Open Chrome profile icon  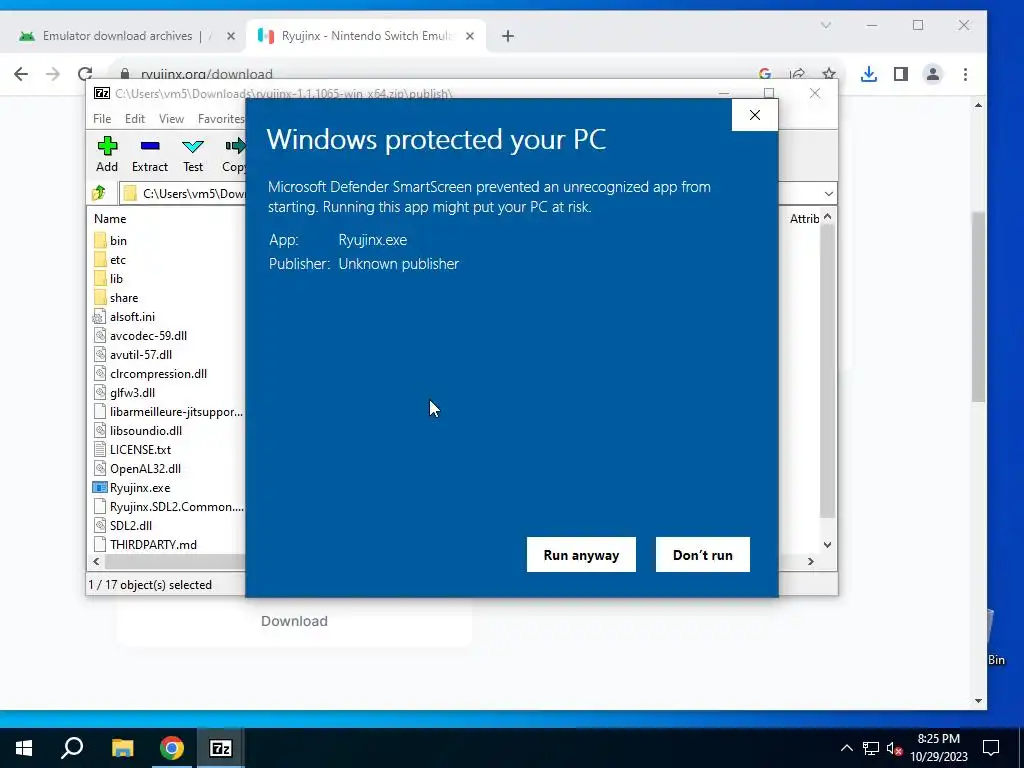(933, 74)
